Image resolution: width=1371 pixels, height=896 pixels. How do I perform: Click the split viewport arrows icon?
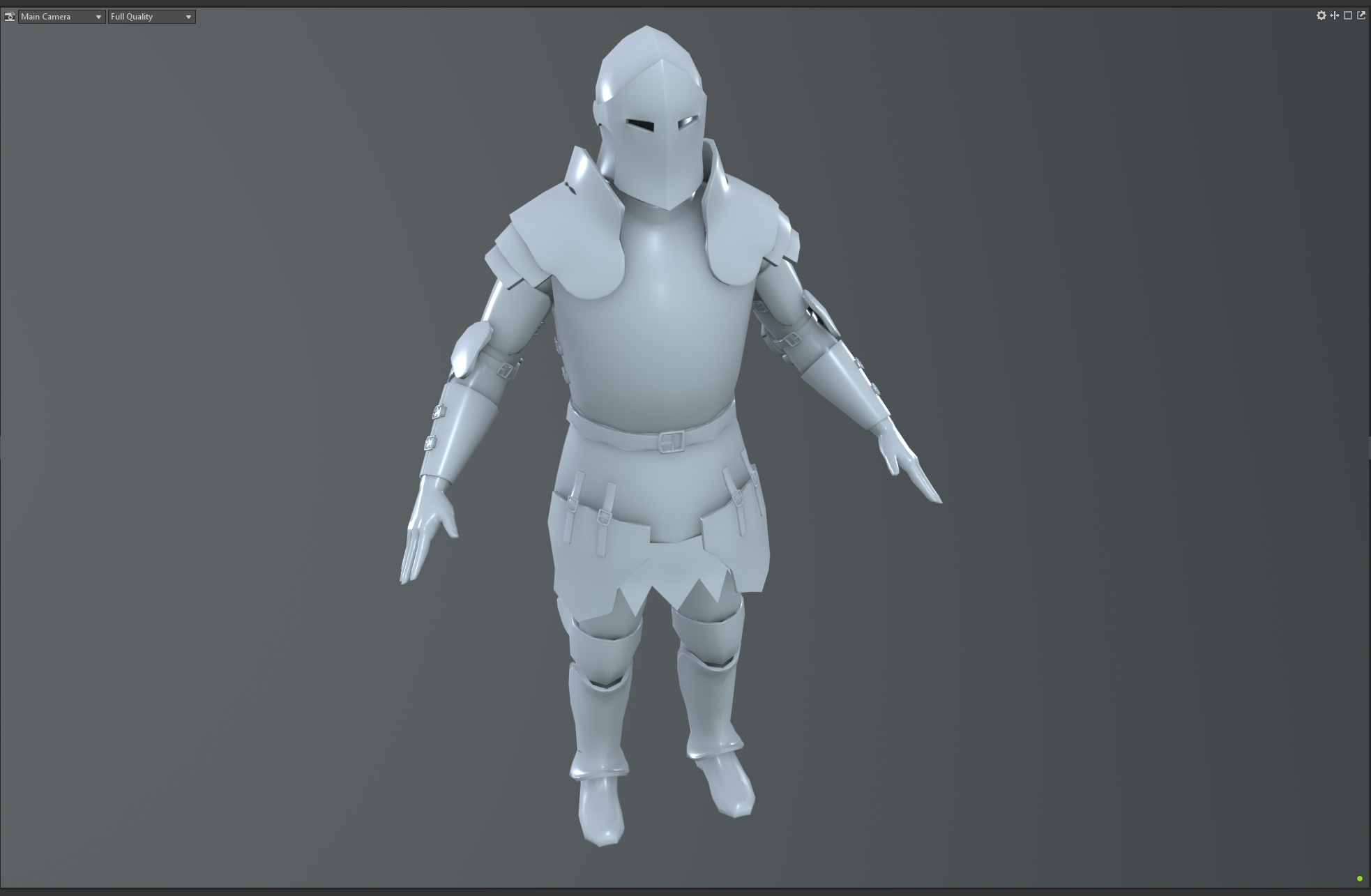pos(1334,15)
